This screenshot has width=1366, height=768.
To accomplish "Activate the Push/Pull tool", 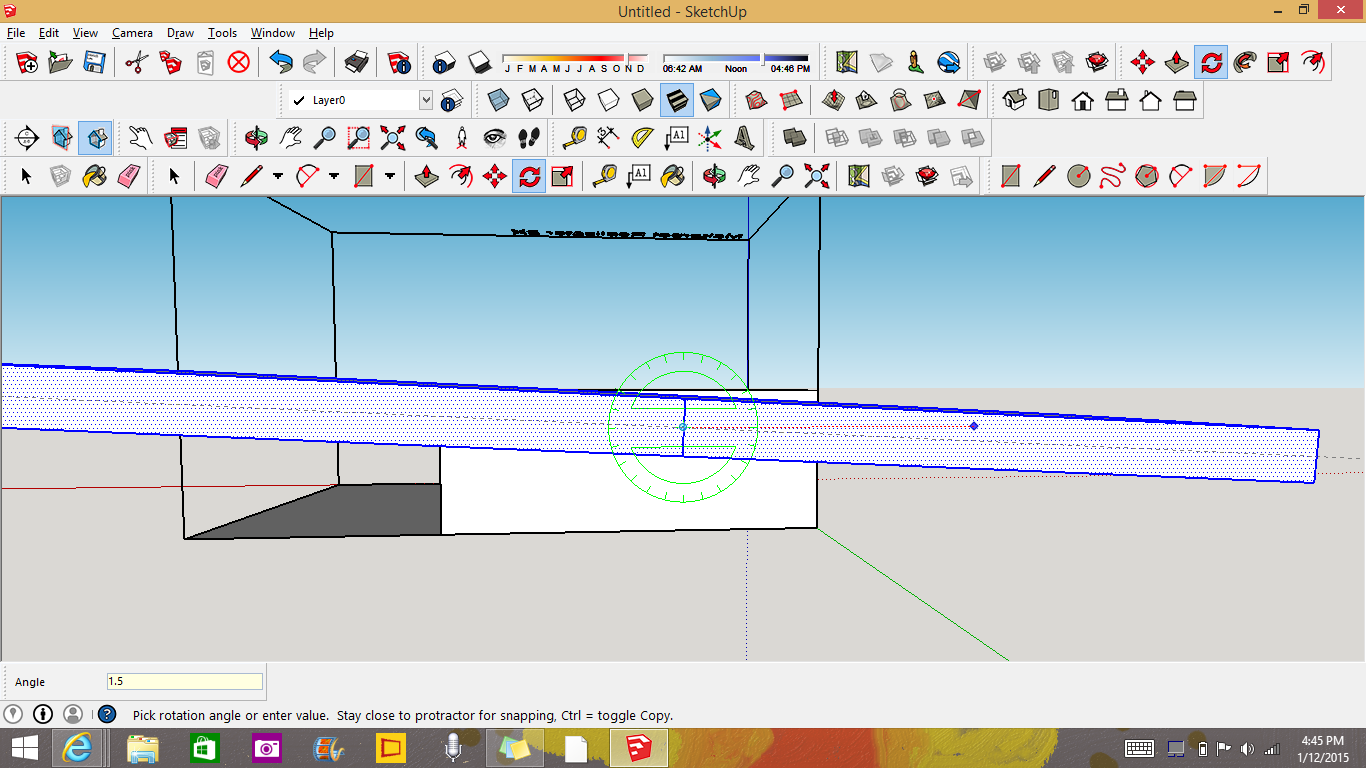I will click(427, 177).
